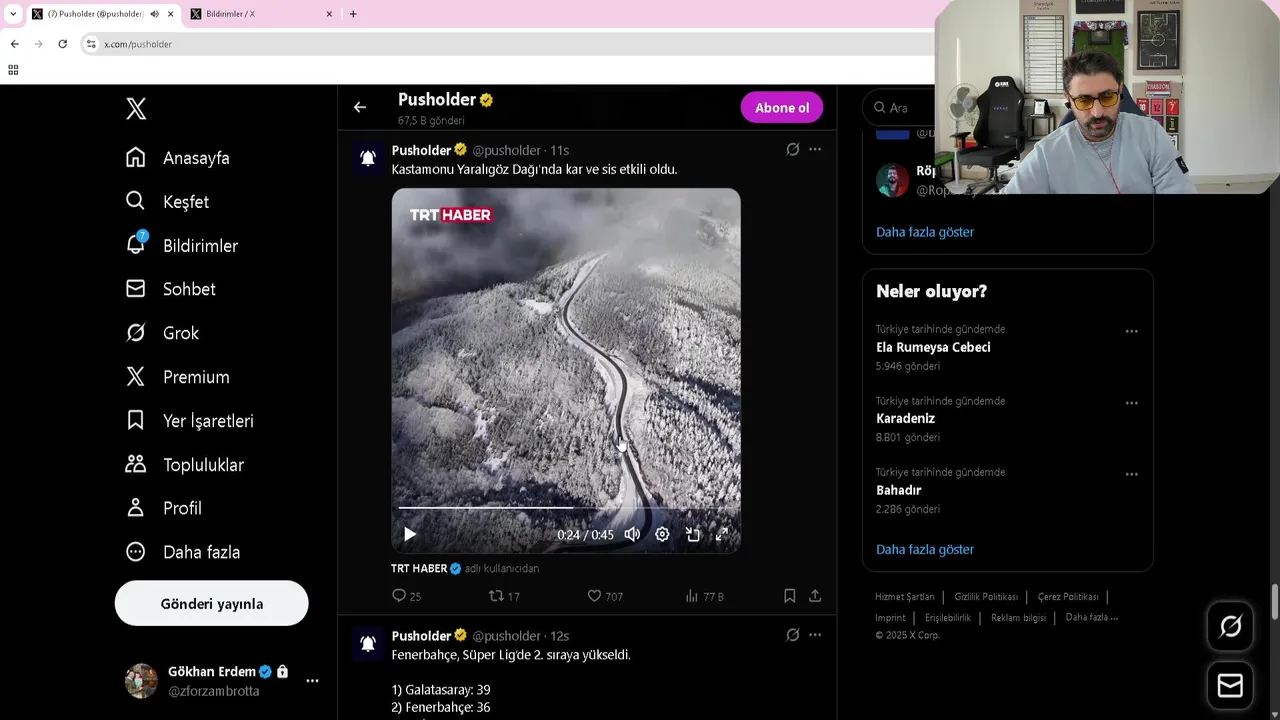Open Gizlilik Politikası link
Screen dimensions: 1280x720
pyautogui.click(x=986, y=597)
